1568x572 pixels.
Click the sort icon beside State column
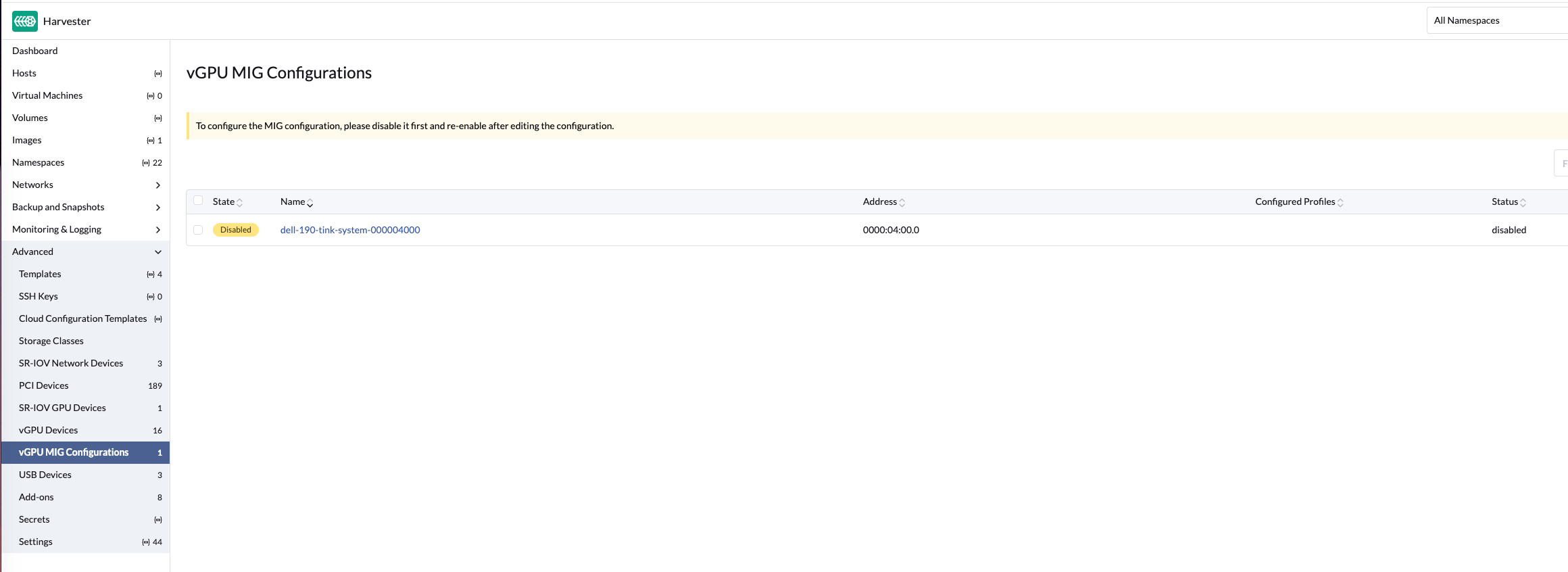coord(240,203)
